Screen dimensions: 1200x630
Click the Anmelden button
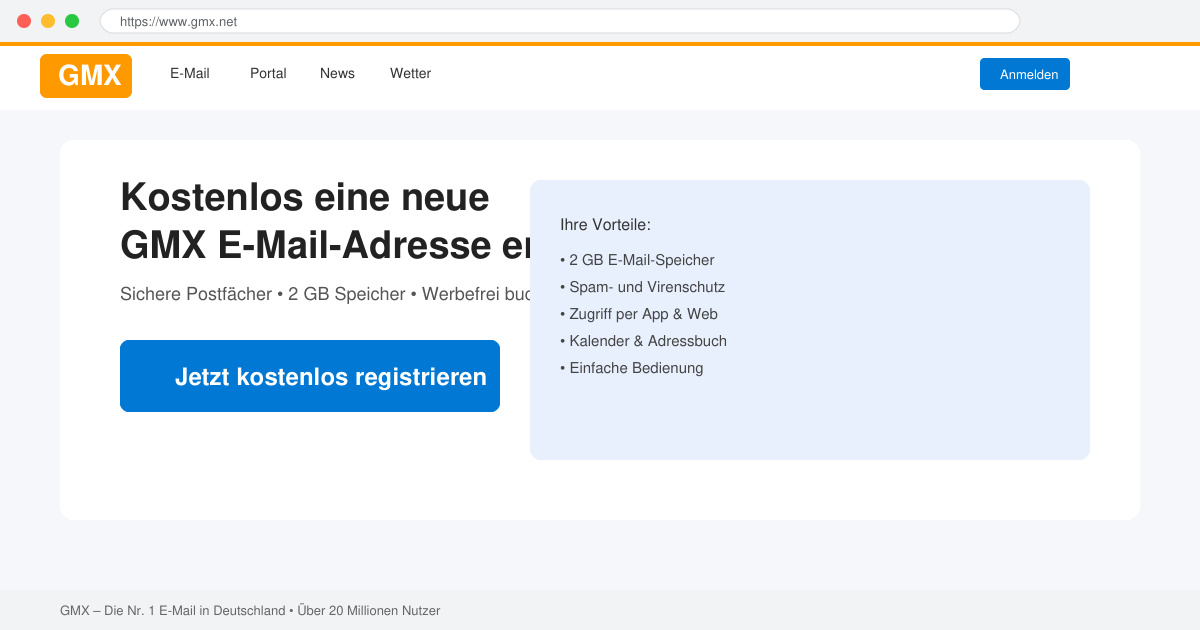(1025, 74)
